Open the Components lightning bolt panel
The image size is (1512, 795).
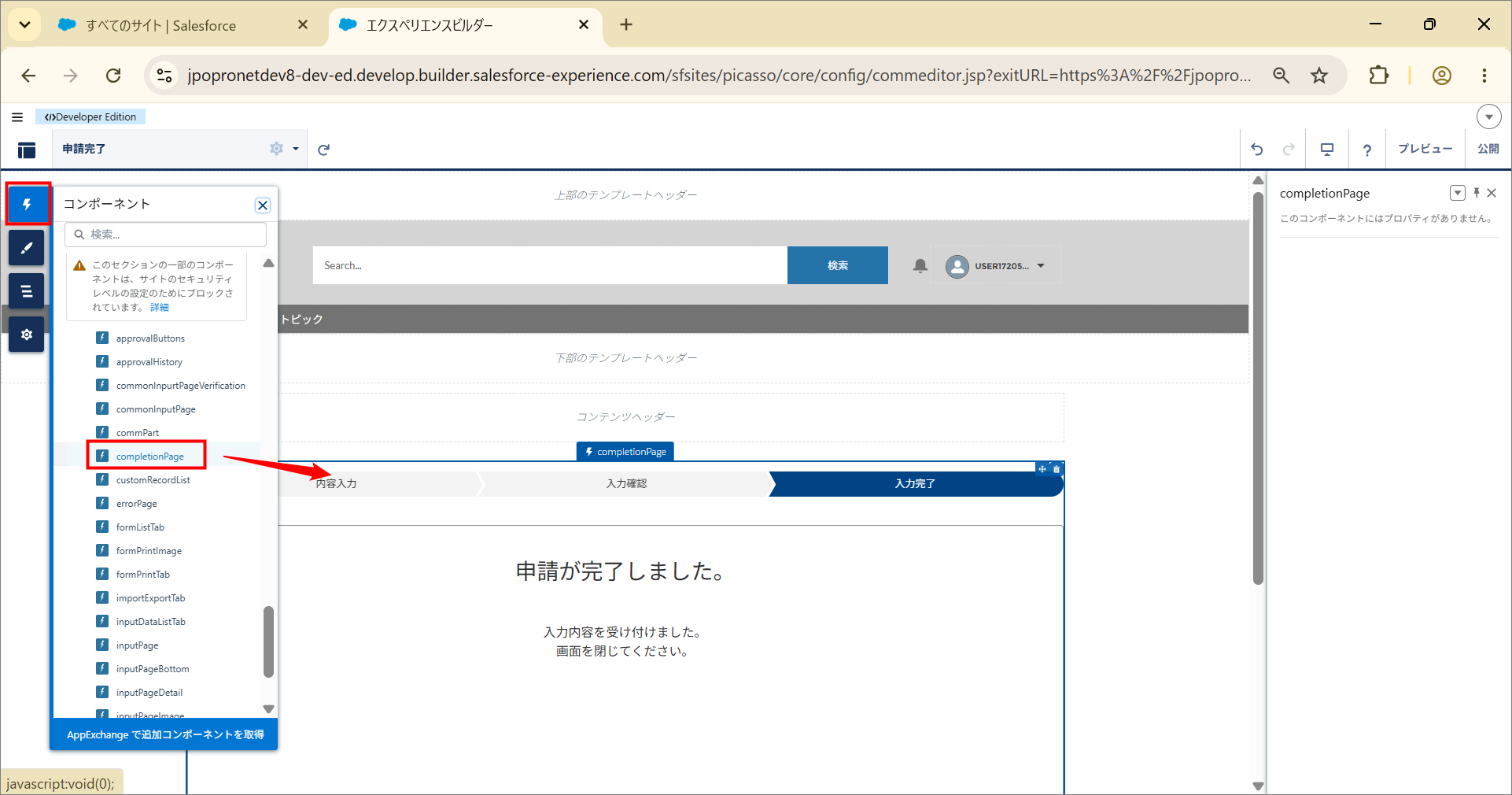click(x=28, y=205)
